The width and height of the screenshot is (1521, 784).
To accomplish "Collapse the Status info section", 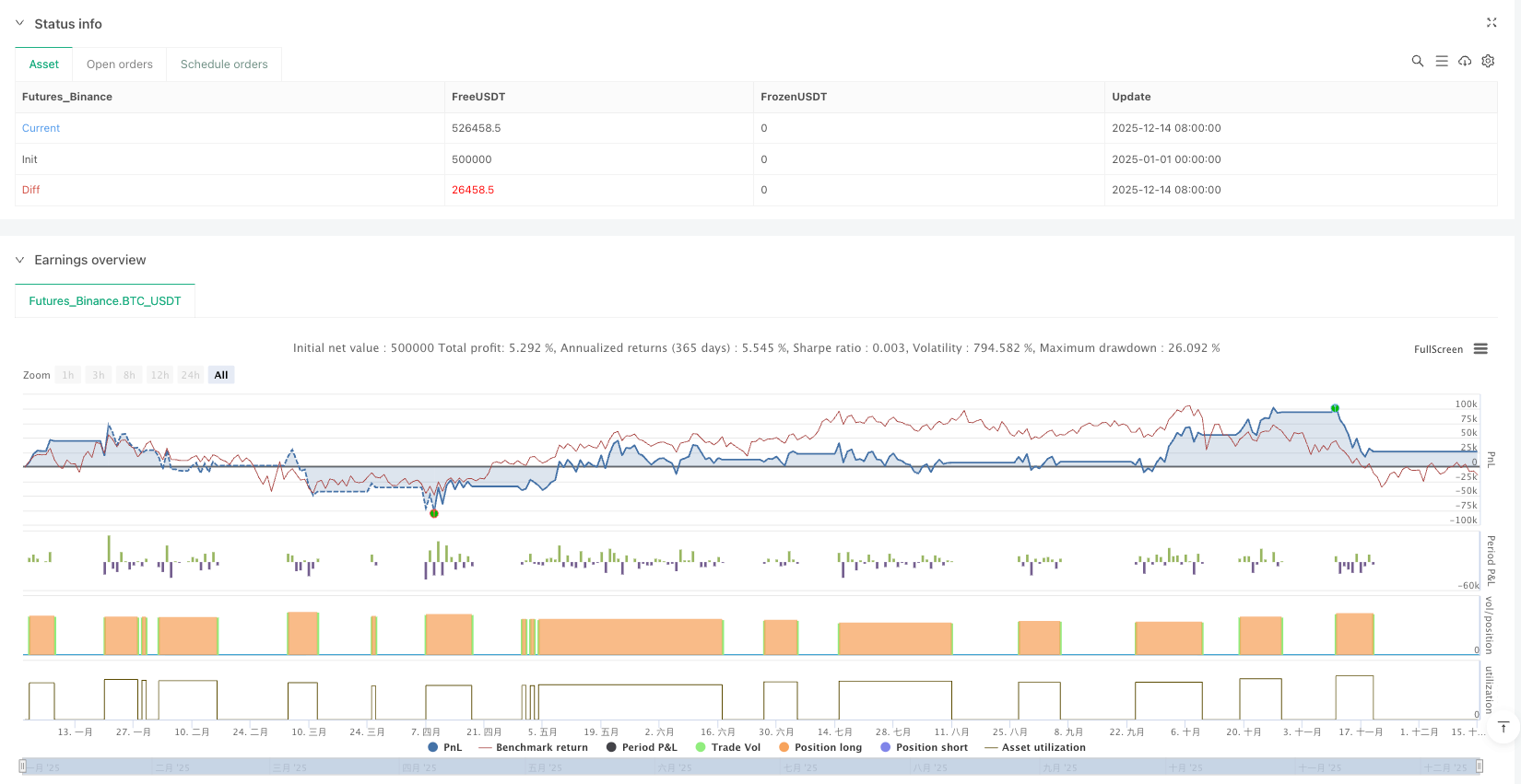I will [20, 24].
